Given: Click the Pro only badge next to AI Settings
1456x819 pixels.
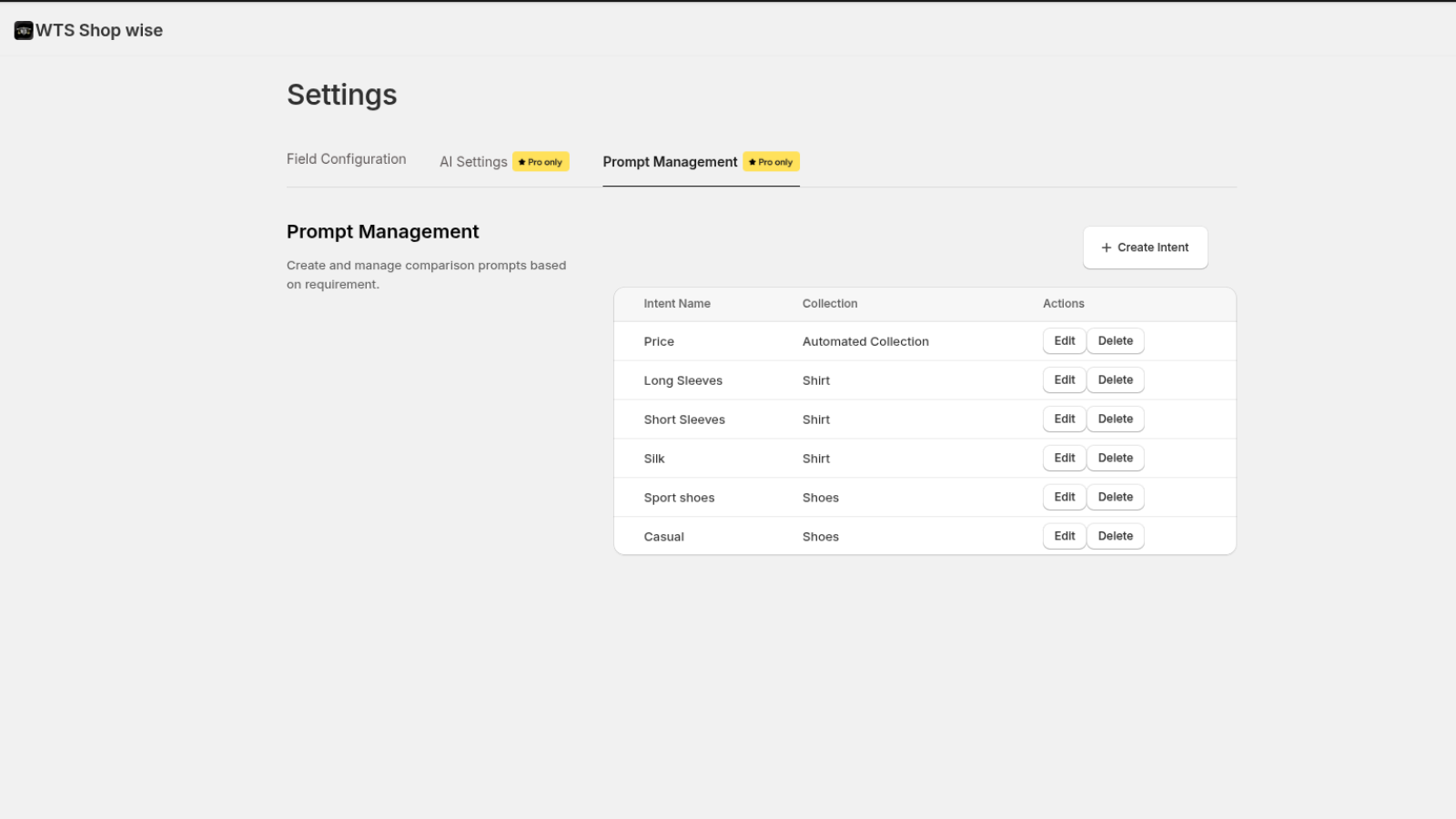Looking at the screenshot, I should coord(541,161).
